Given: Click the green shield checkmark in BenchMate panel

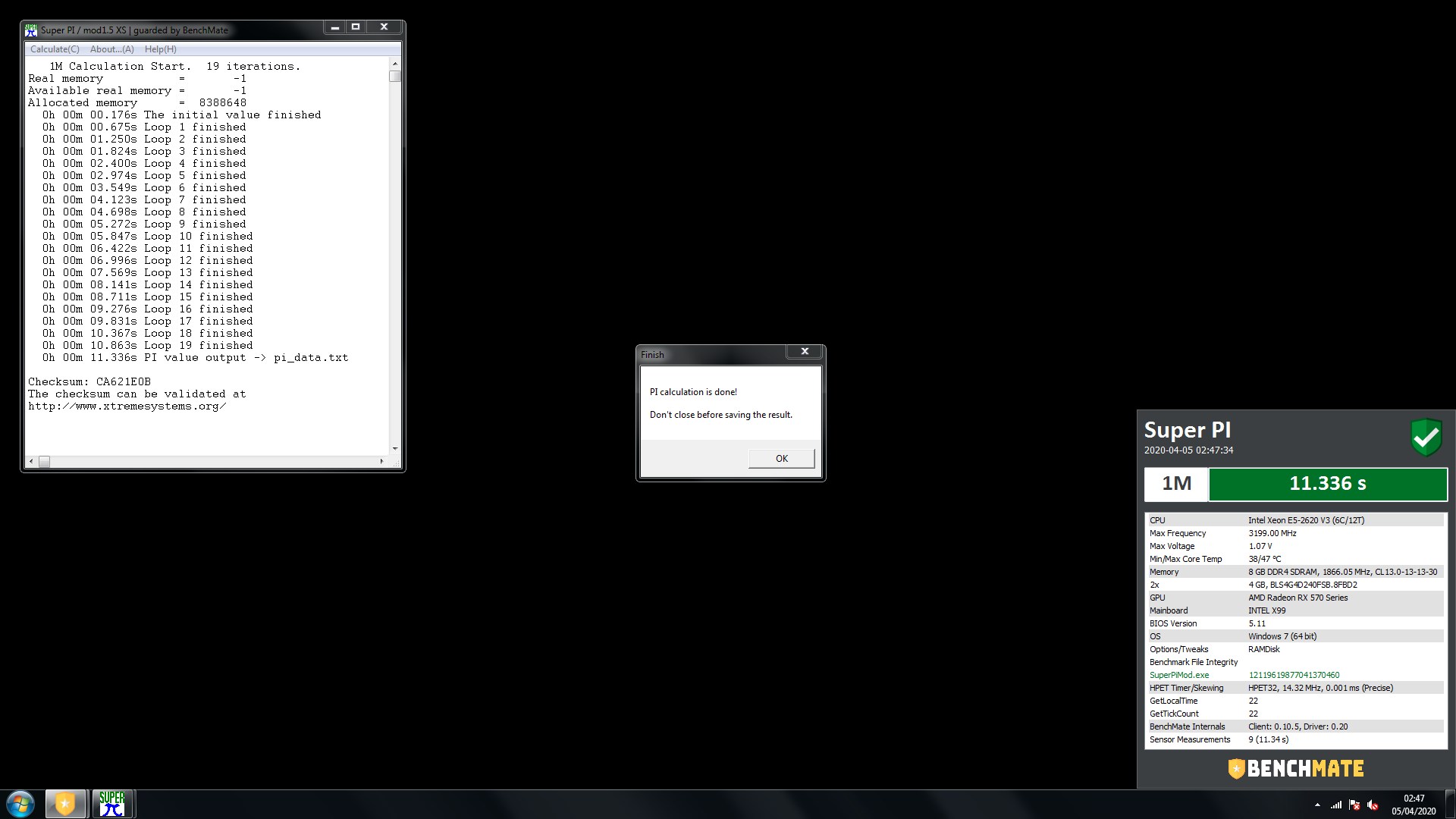Looking at the screenshot, I should click(1426, 438).
